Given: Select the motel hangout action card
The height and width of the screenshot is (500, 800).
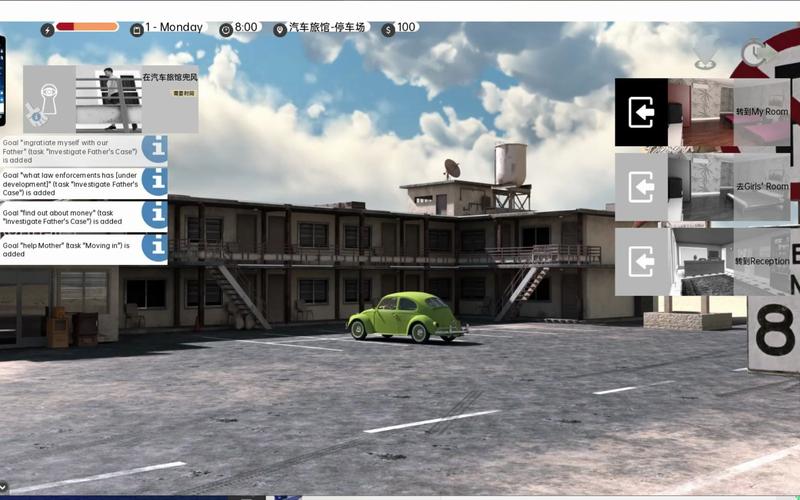Looking at the screenshot, I should [x=110, y=99].
